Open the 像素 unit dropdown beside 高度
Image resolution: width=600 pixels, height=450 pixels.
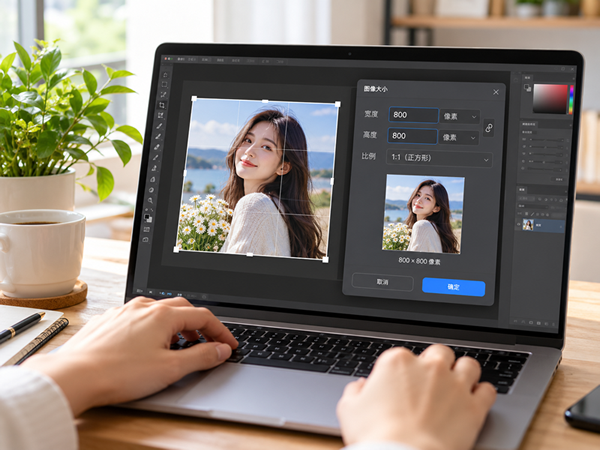pyautogui.click(x=458, y=137)
